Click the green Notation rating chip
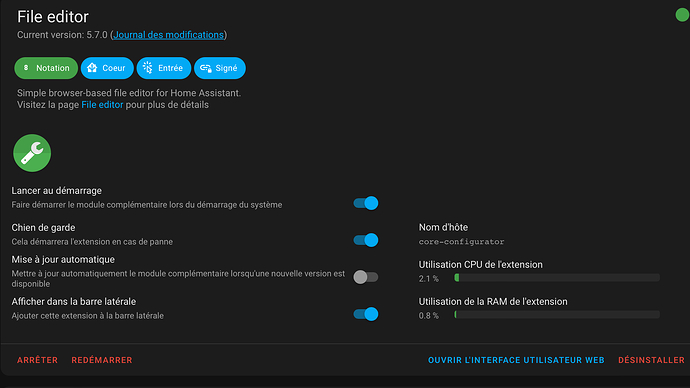Image resolution: width=690 pixels, height=388 pixels. point(46,68)
